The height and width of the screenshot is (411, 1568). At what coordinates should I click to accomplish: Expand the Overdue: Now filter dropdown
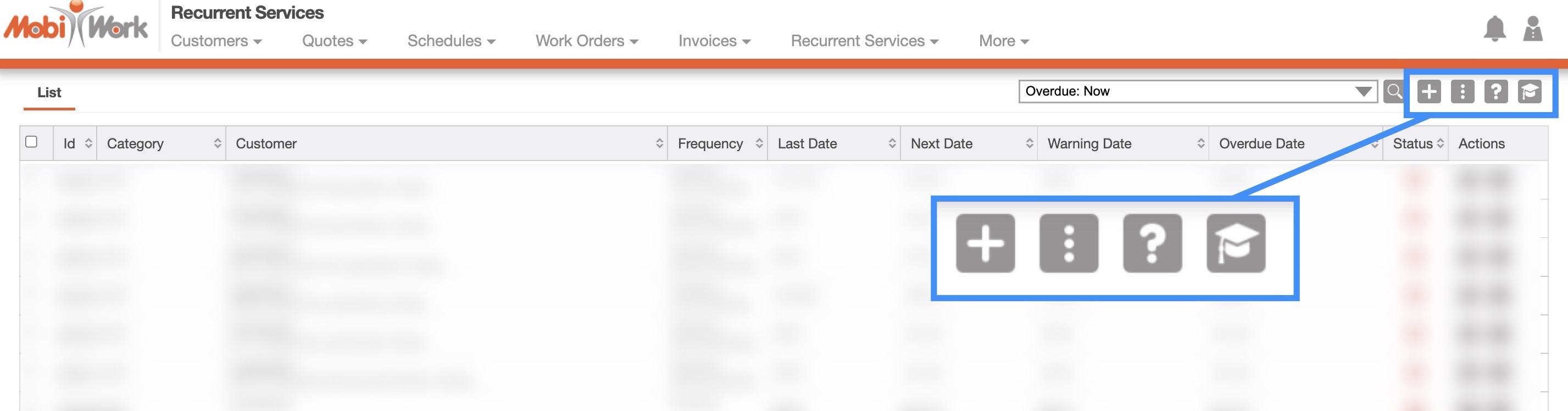tap(1197, 91)
